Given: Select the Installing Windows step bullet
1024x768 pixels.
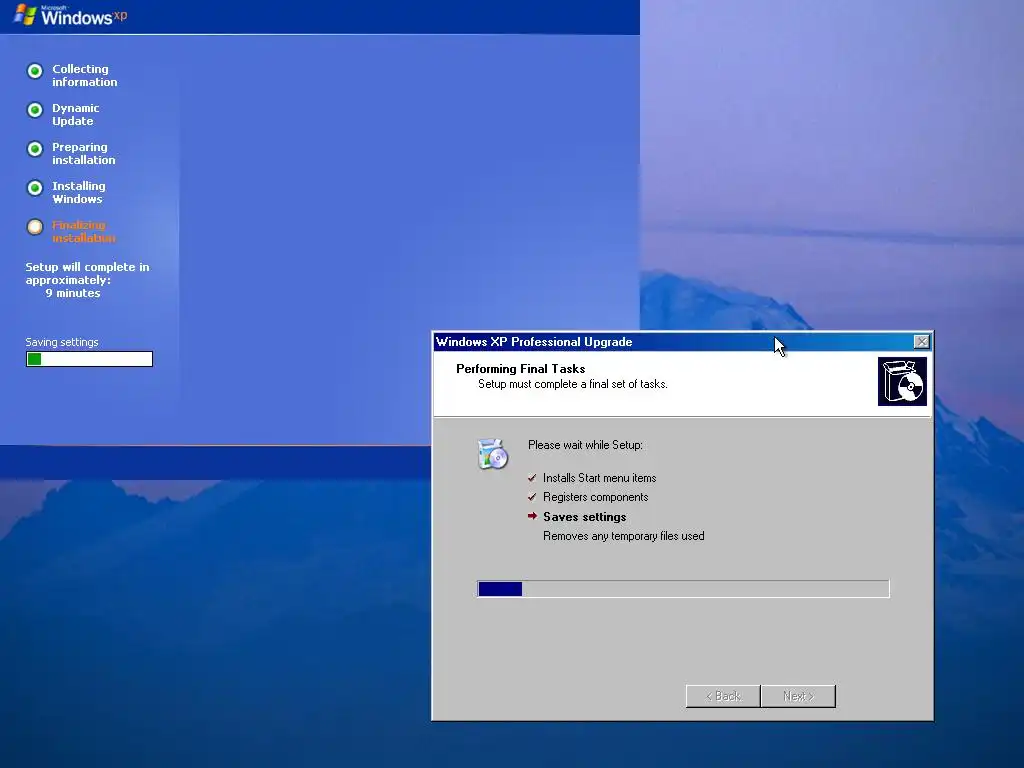Looking at the screenshot, I should 35,188.
